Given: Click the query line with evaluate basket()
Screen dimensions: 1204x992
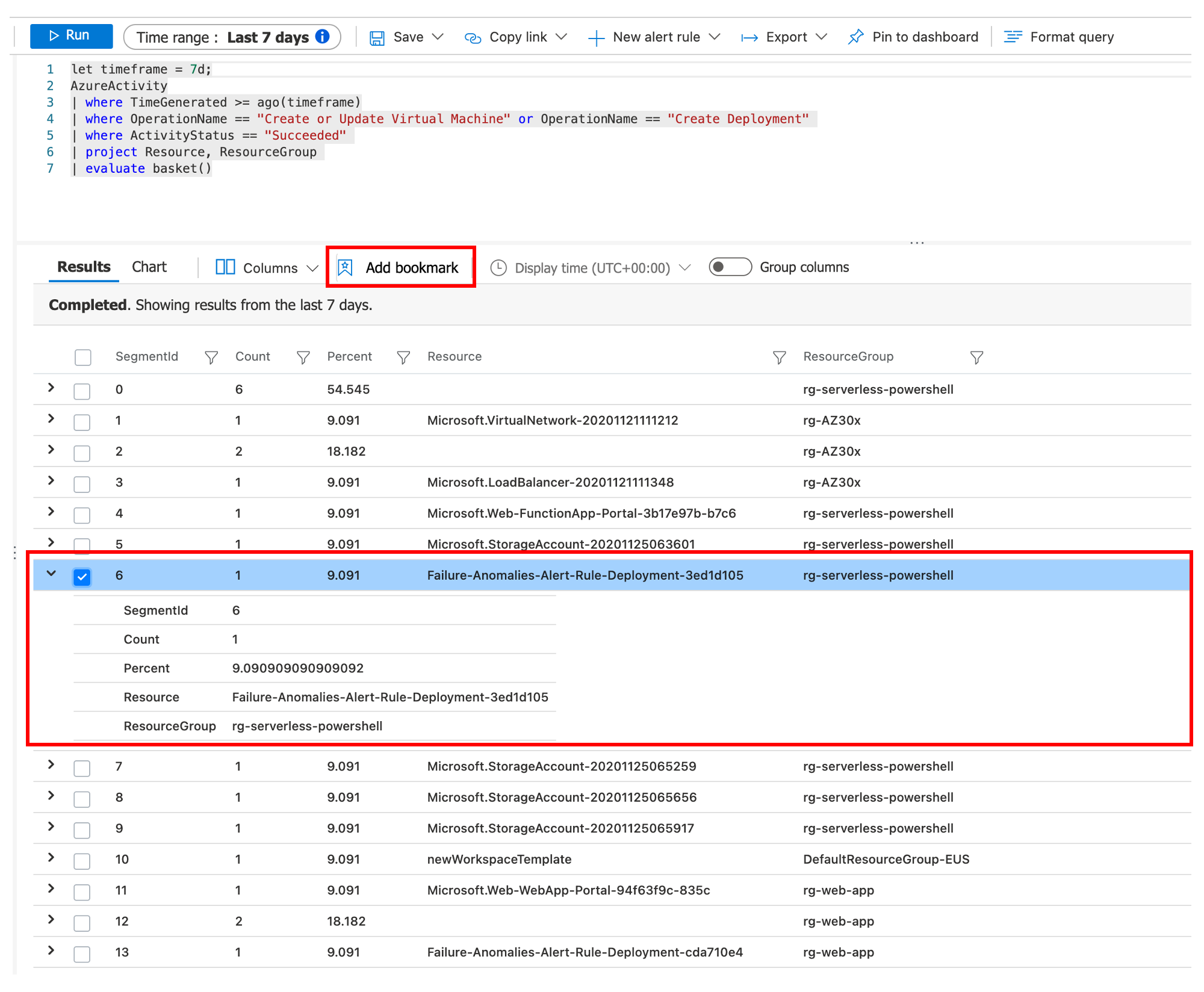Looking at the screenshot, I should point(148,169).
